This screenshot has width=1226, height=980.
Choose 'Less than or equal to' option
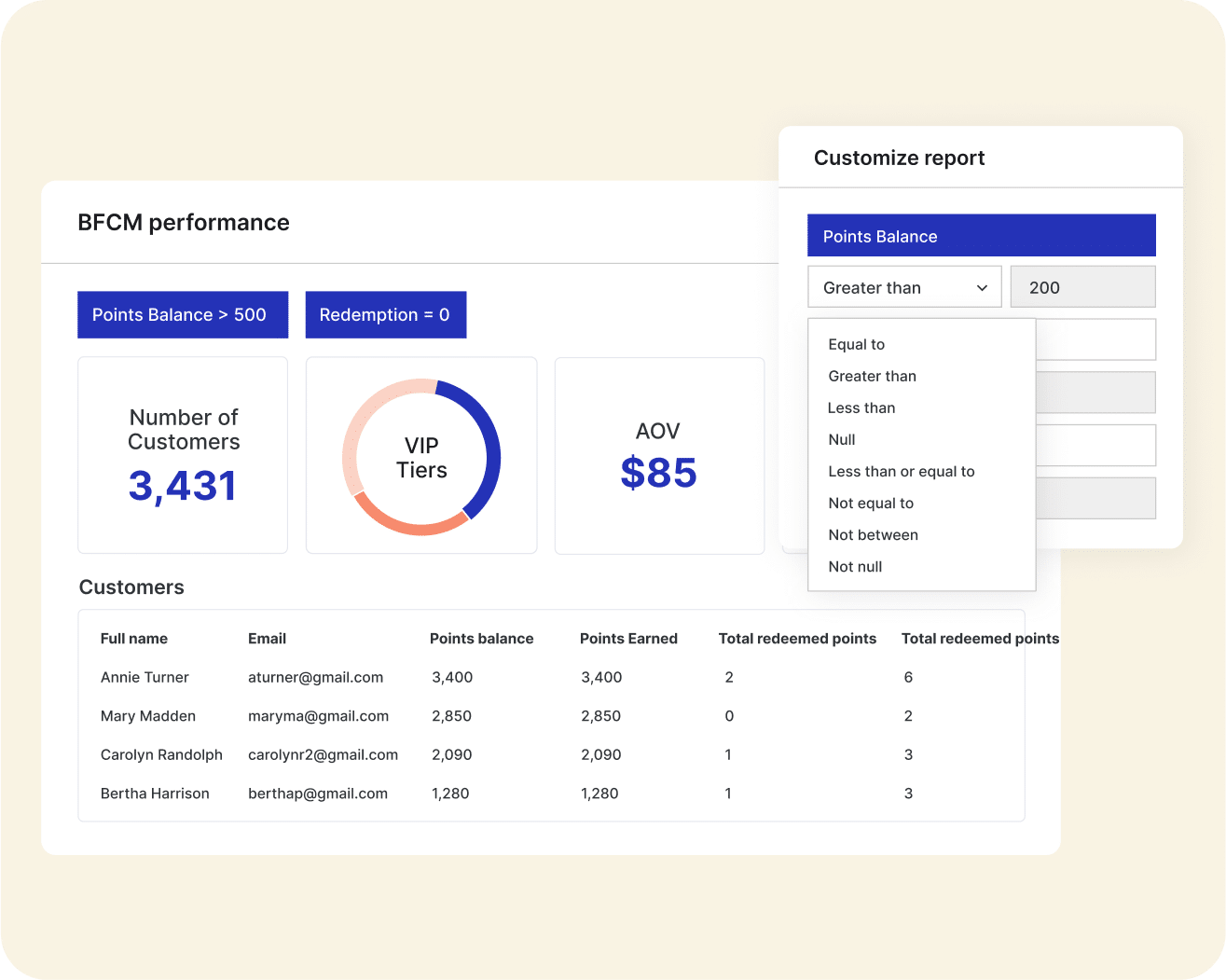901,471
